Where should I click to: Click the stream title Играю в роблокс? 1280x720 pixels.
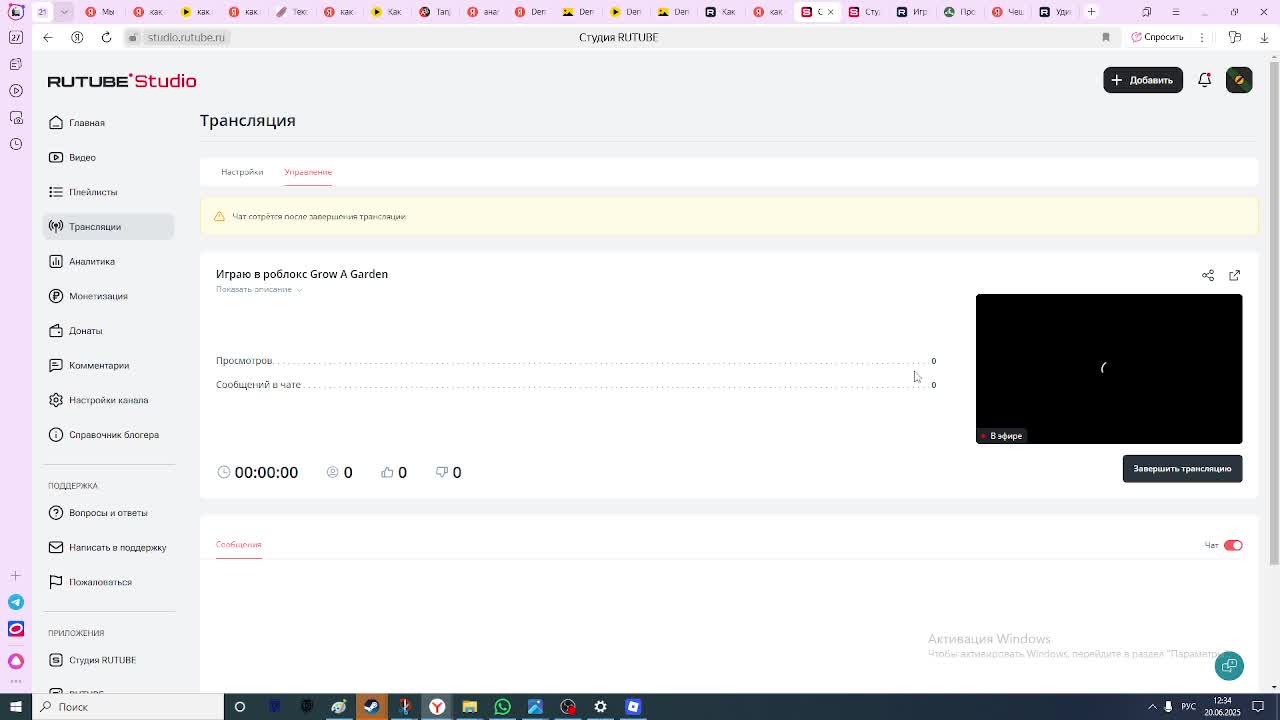coord(302,274)
